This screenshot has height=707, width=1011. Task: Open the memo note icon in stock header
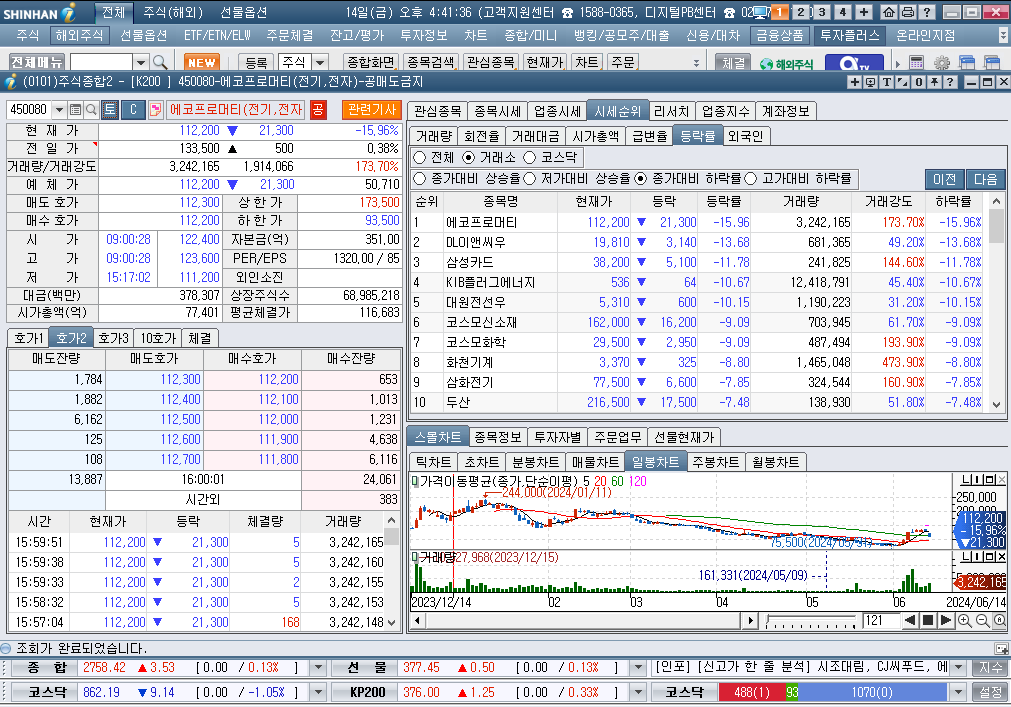click(x=155, y=110)
